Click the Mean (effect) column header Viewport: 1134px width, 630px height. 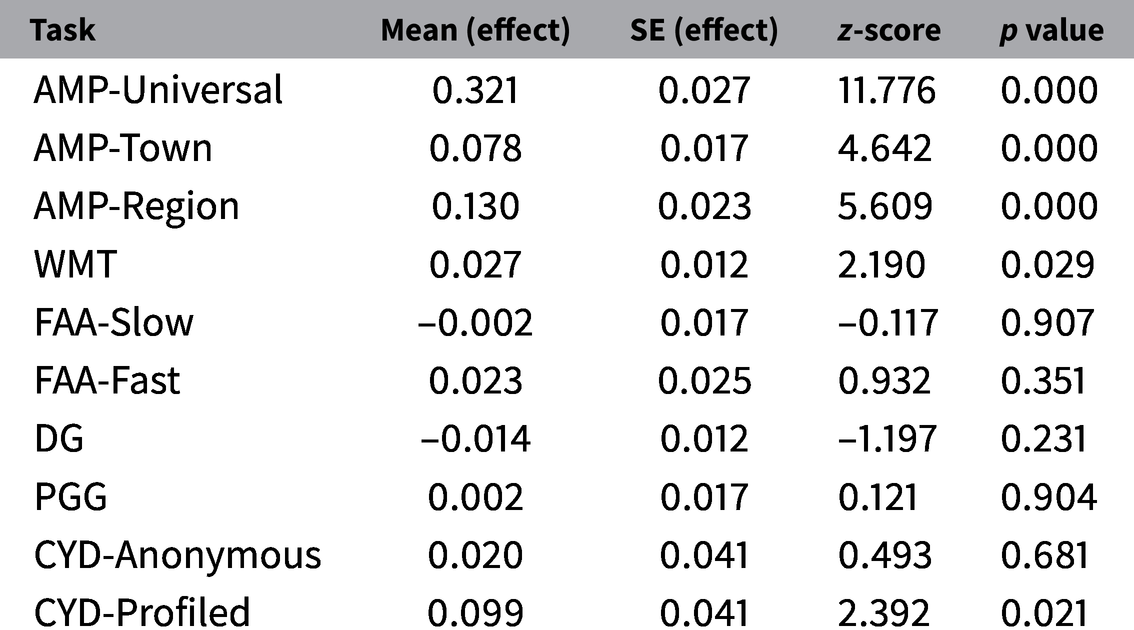click(x=475, y=30)
